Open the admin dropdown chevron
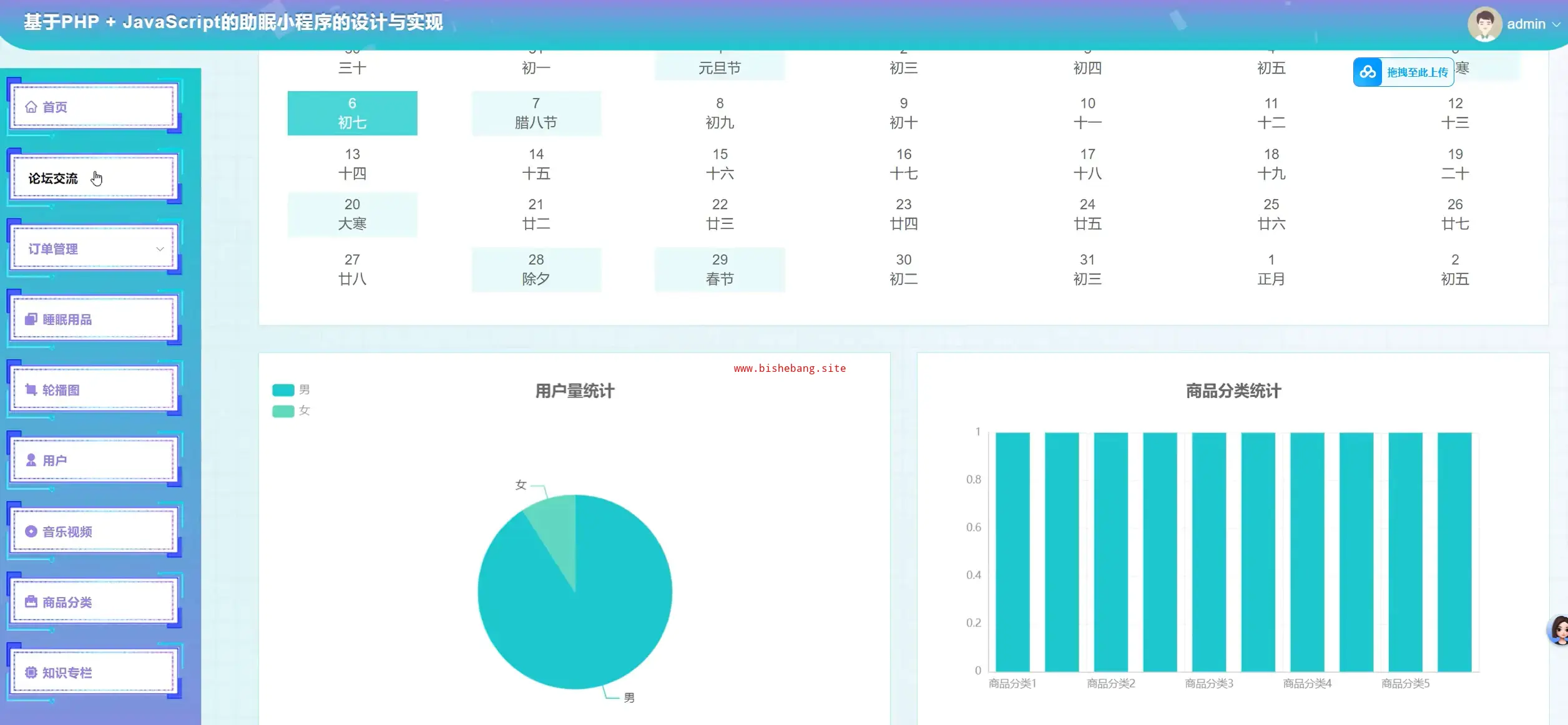The width and height of the screenshot is (1568, 725). 1556,24
